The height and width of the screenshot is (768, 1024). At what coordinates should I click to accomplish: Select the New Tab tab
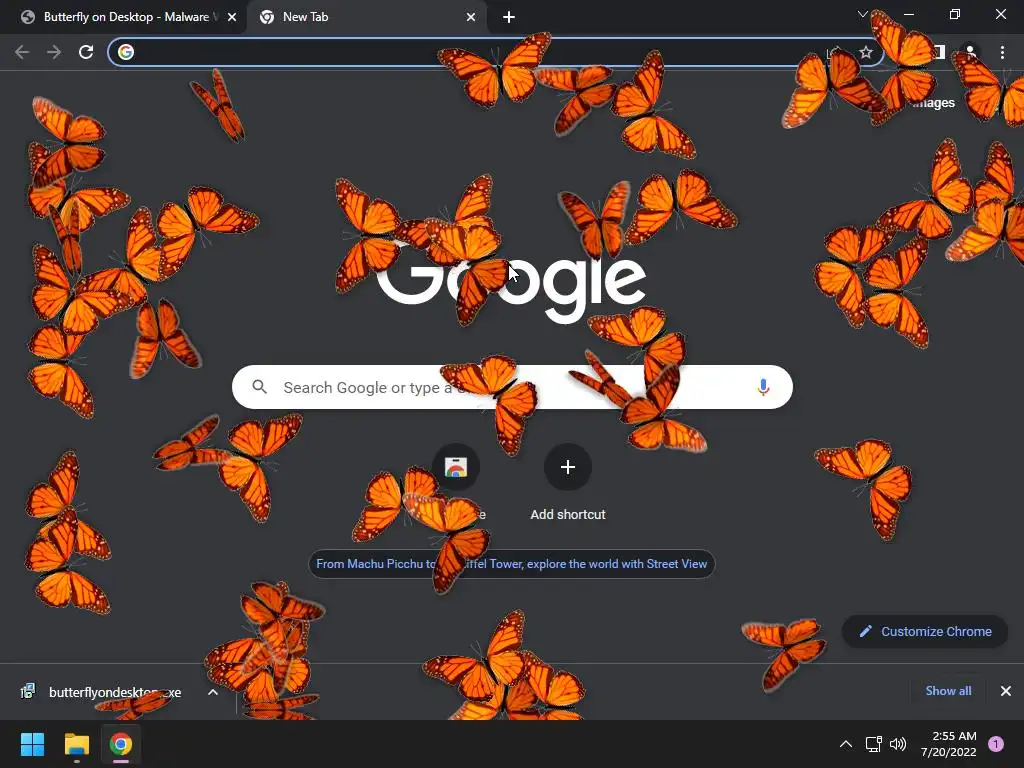[x=366, y=17]
